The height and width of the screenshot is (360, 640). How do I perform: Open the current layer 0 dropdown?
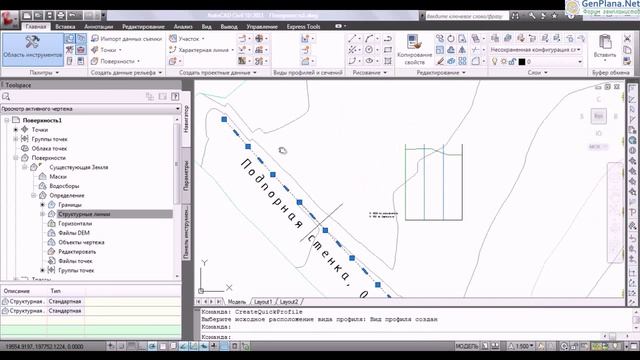coord(580,62)
